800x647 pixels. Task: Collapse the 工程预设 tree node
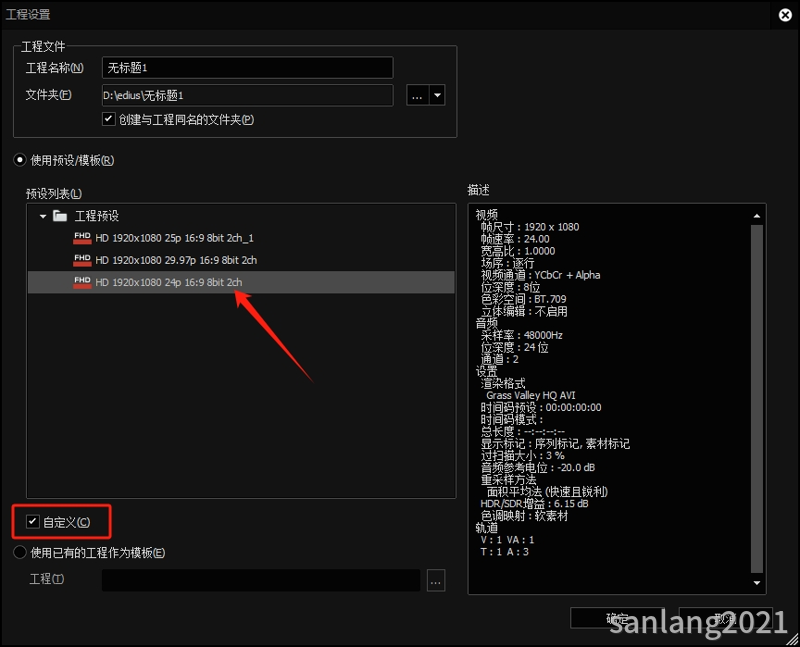coord(43,216)
